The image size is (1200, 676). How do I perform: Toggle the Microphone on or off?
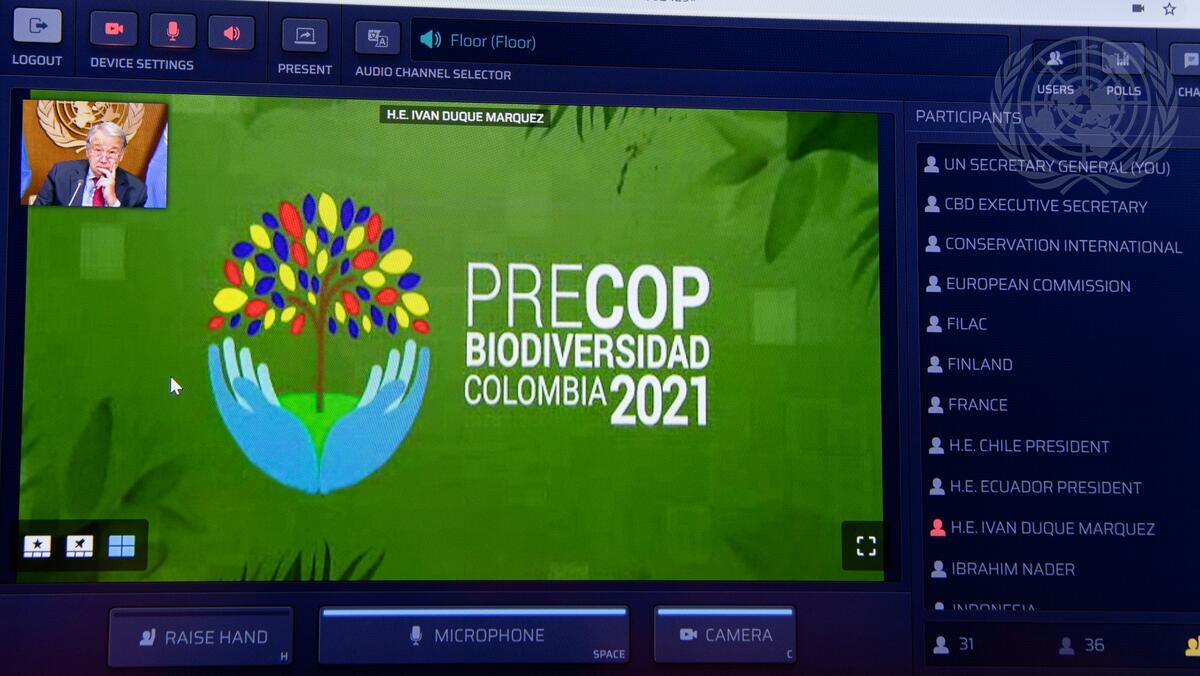coord(474,635)
